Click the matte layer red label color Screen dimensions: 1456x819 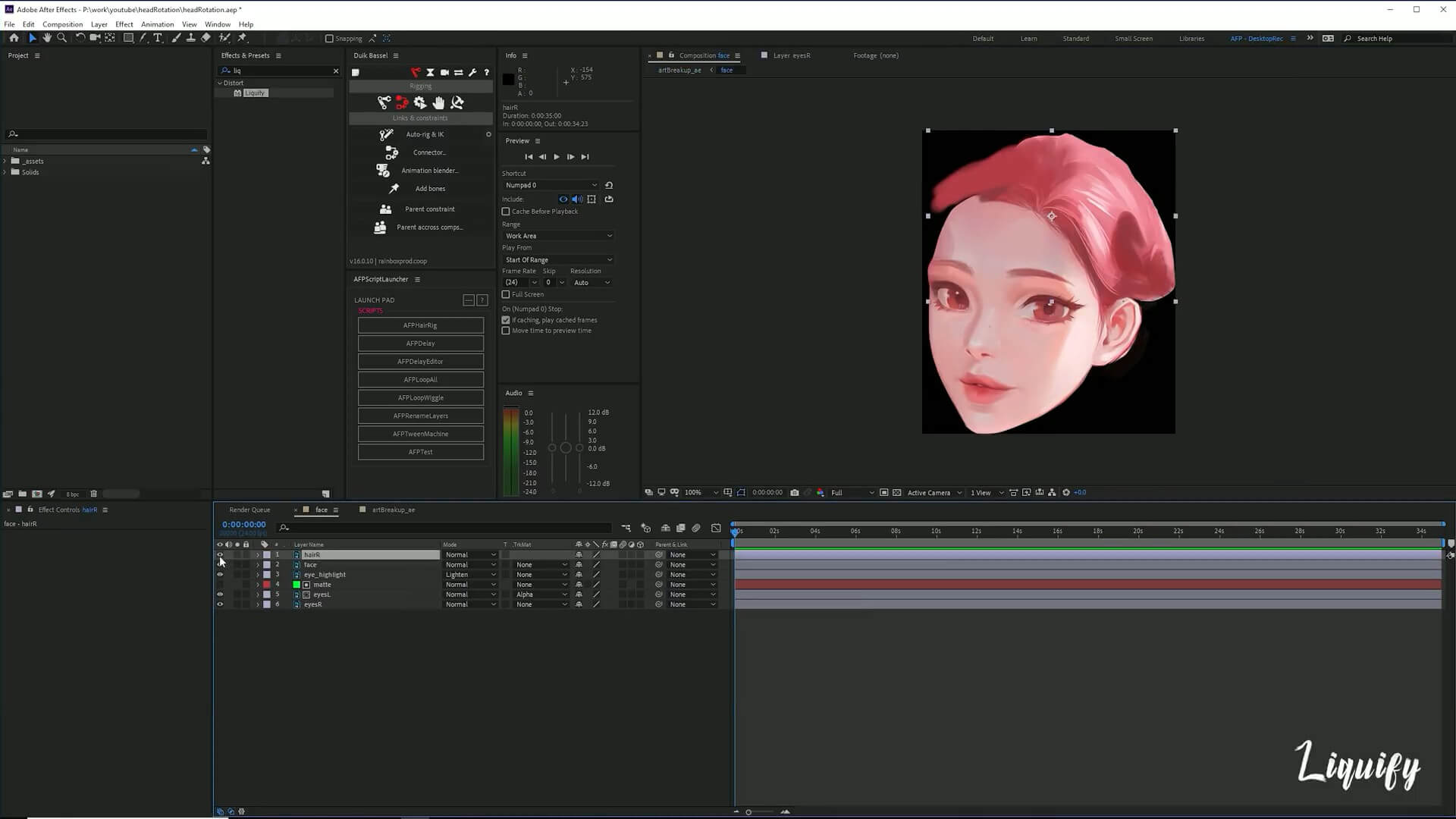tap(267, 585)
